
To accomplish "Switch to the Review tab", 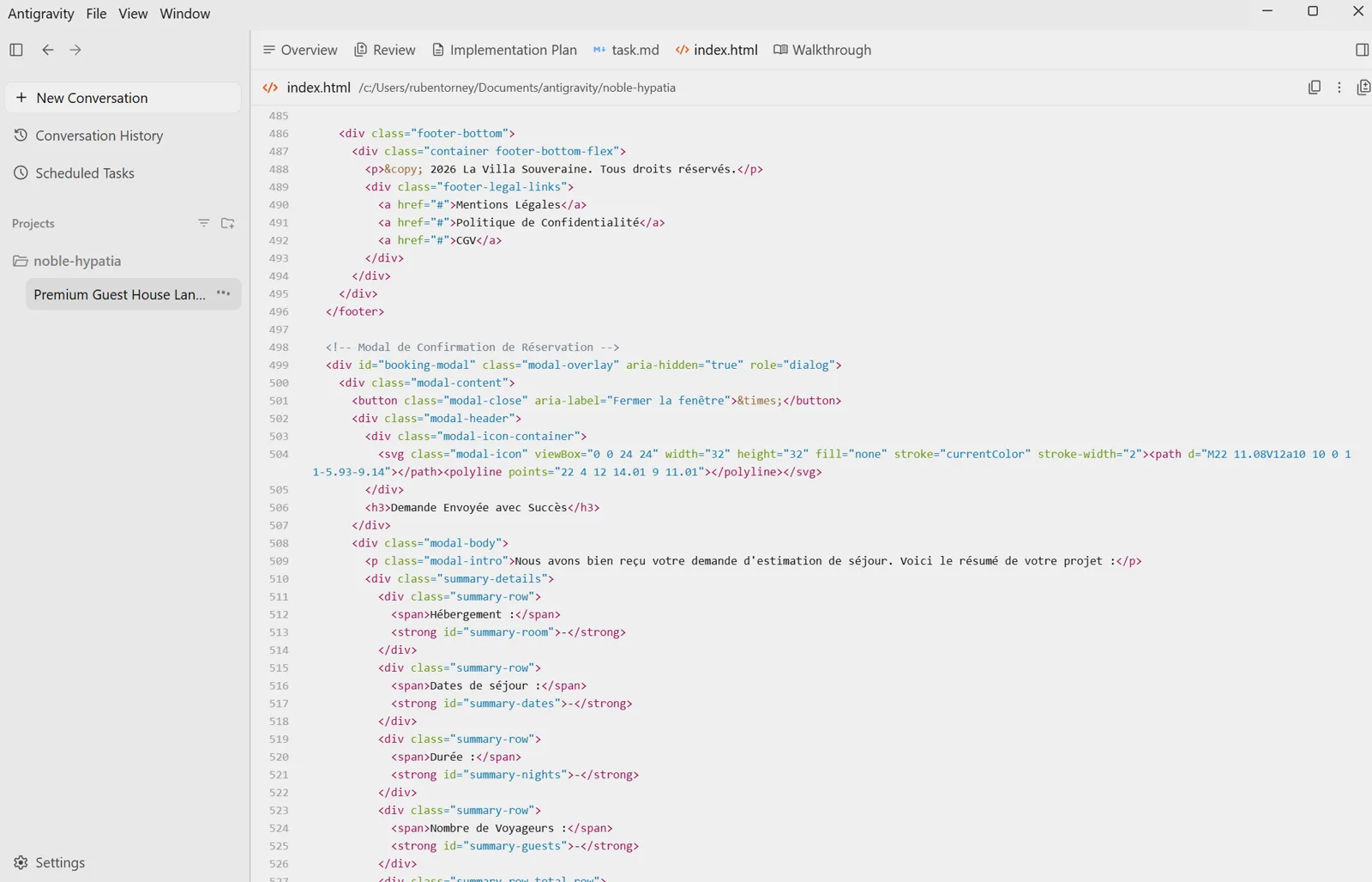I will click(385, 50).
